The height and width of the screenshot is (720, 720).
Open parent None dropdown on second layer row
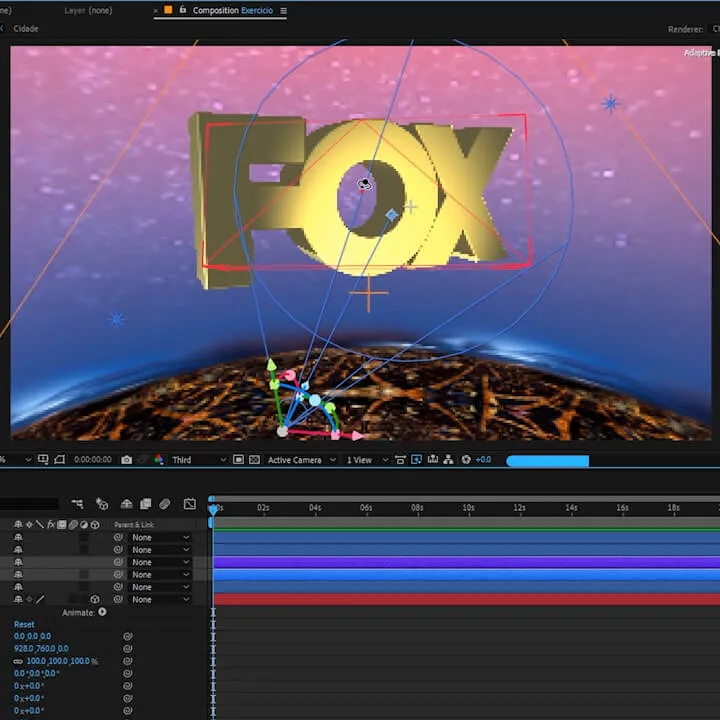tap(160, 550)
